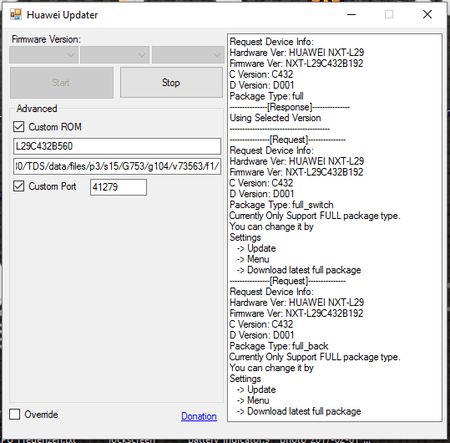Click the 'Package Type: full' log line

click(x=266, y=96)
